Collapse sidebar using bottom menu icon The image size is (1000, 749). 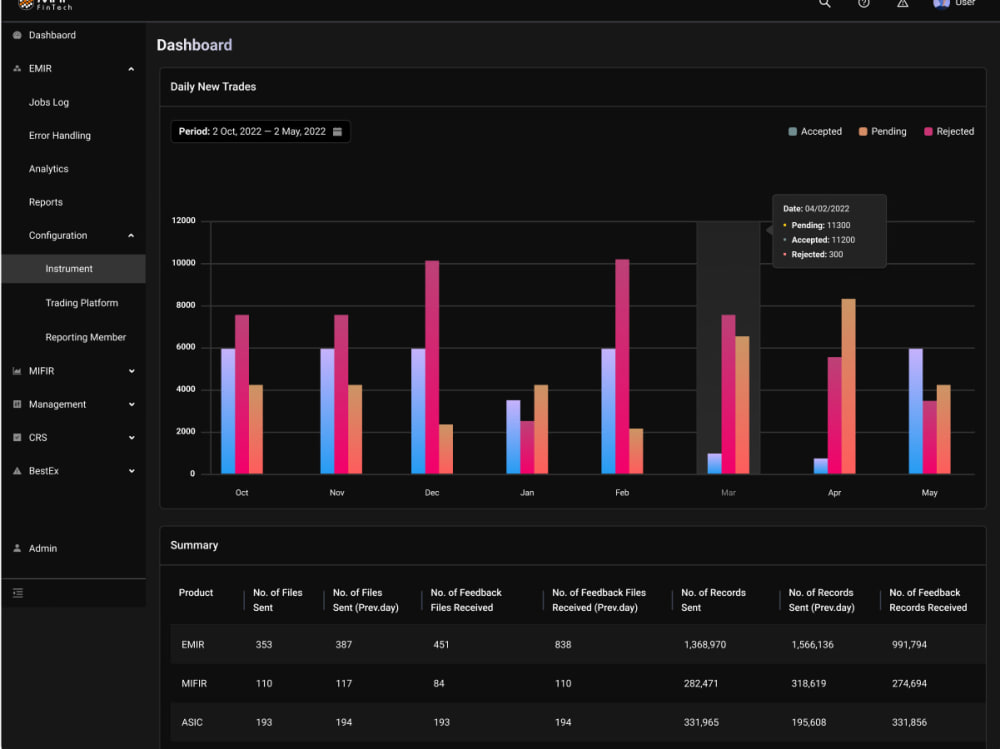pyautogui.click(x=18, y=593)
